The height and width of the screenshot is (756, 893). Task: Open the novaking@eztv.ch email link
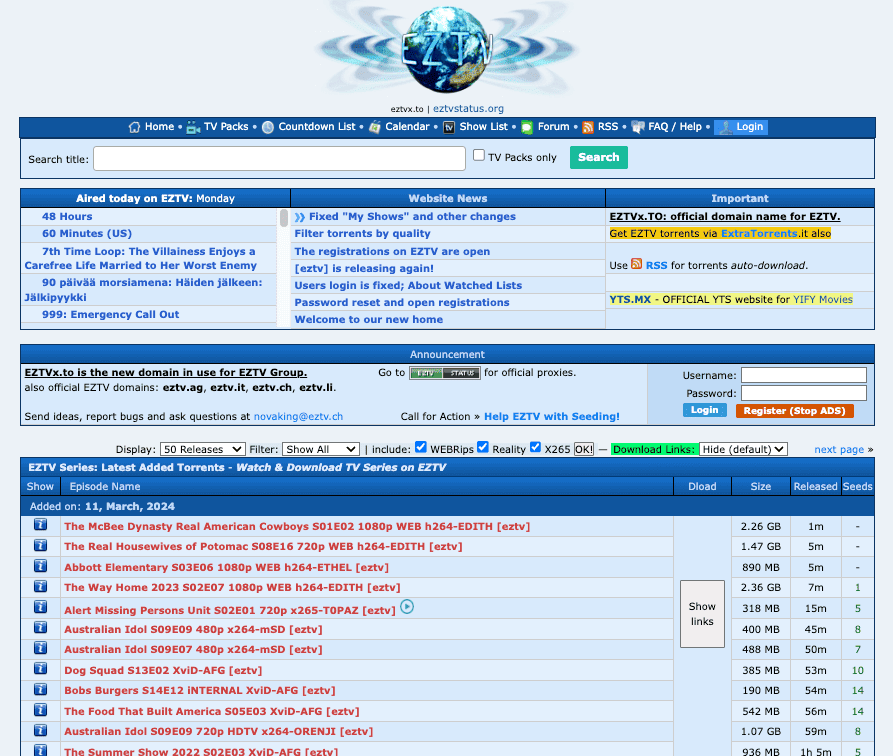[x=298, y=416]
